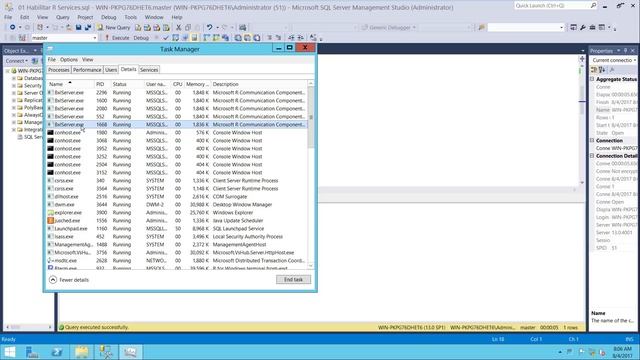Click the categorized icon in Properties panel
The image size is (640, 360).
point(594,70)
